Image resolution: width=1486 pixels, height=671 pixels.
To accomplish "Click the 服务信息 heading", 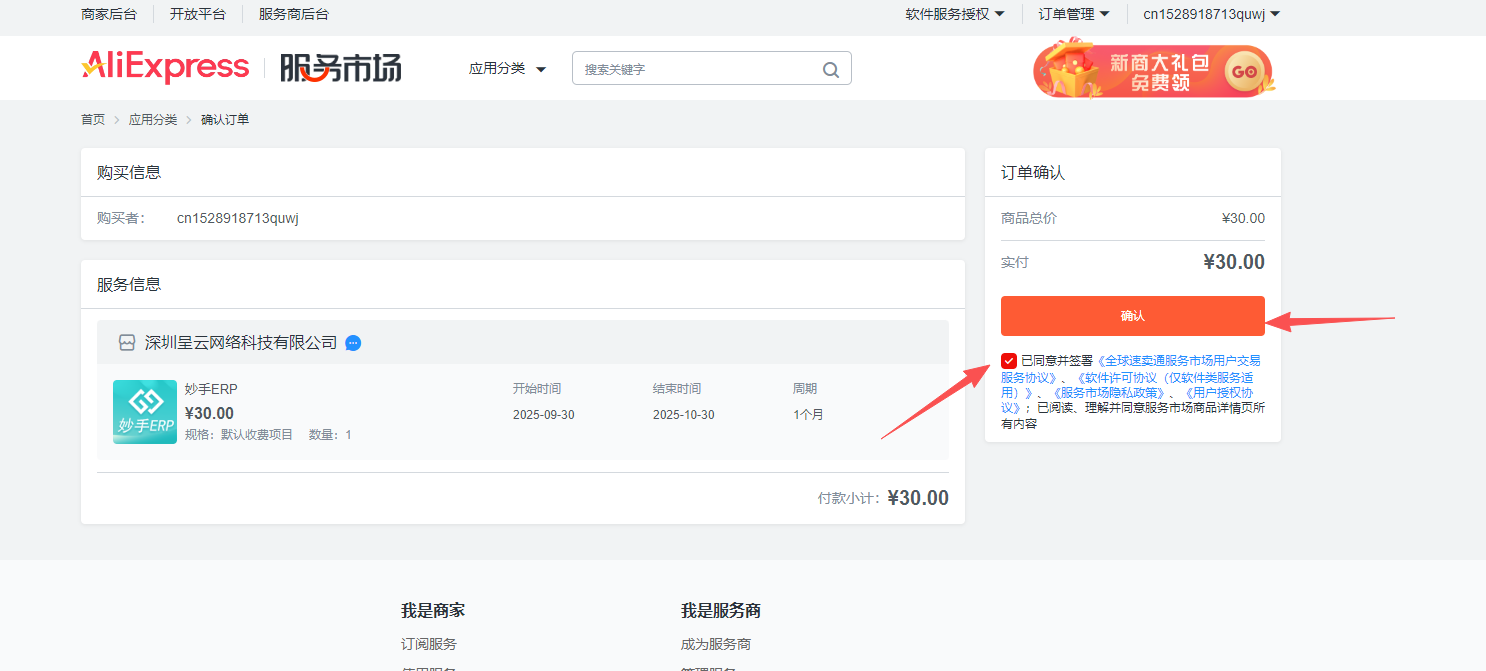I will pos(129,284).
